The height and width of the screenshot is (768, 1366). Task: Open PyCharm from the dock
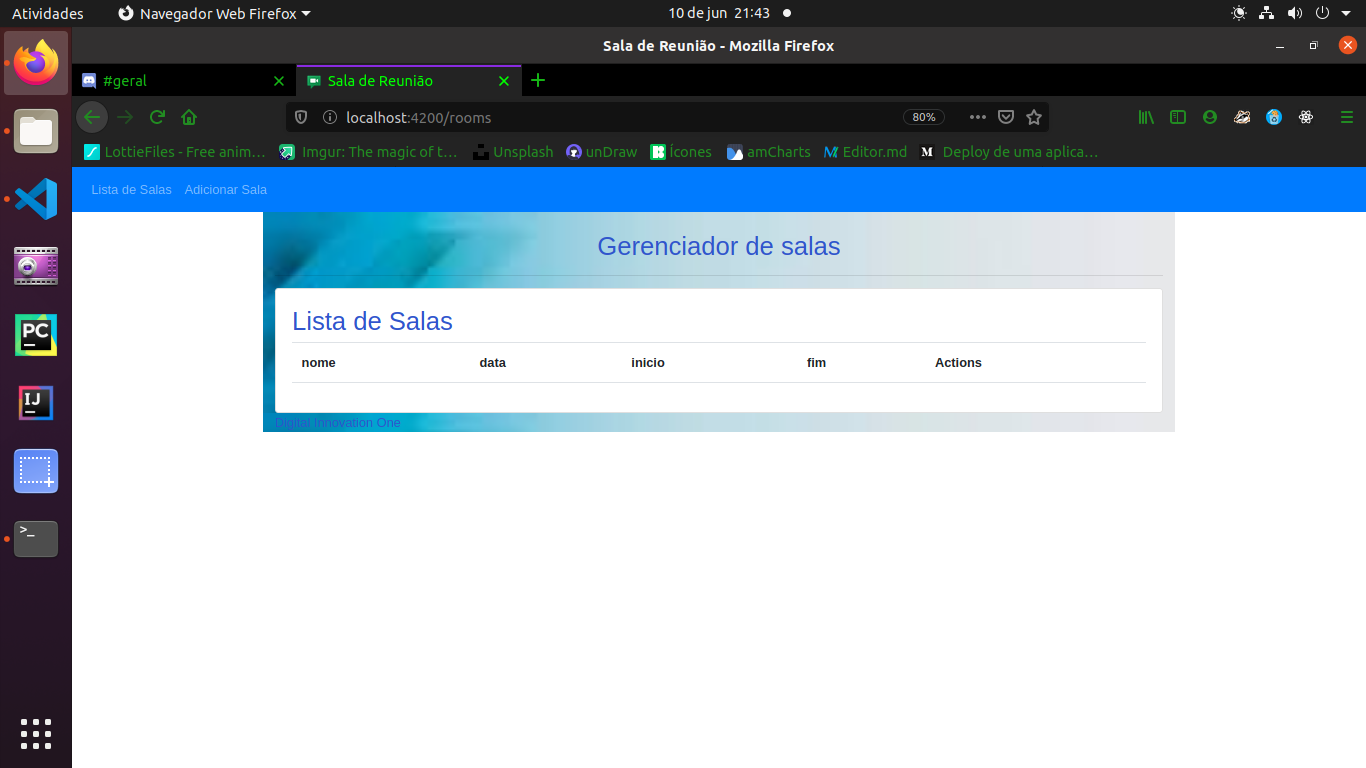[x=36, y=335]
